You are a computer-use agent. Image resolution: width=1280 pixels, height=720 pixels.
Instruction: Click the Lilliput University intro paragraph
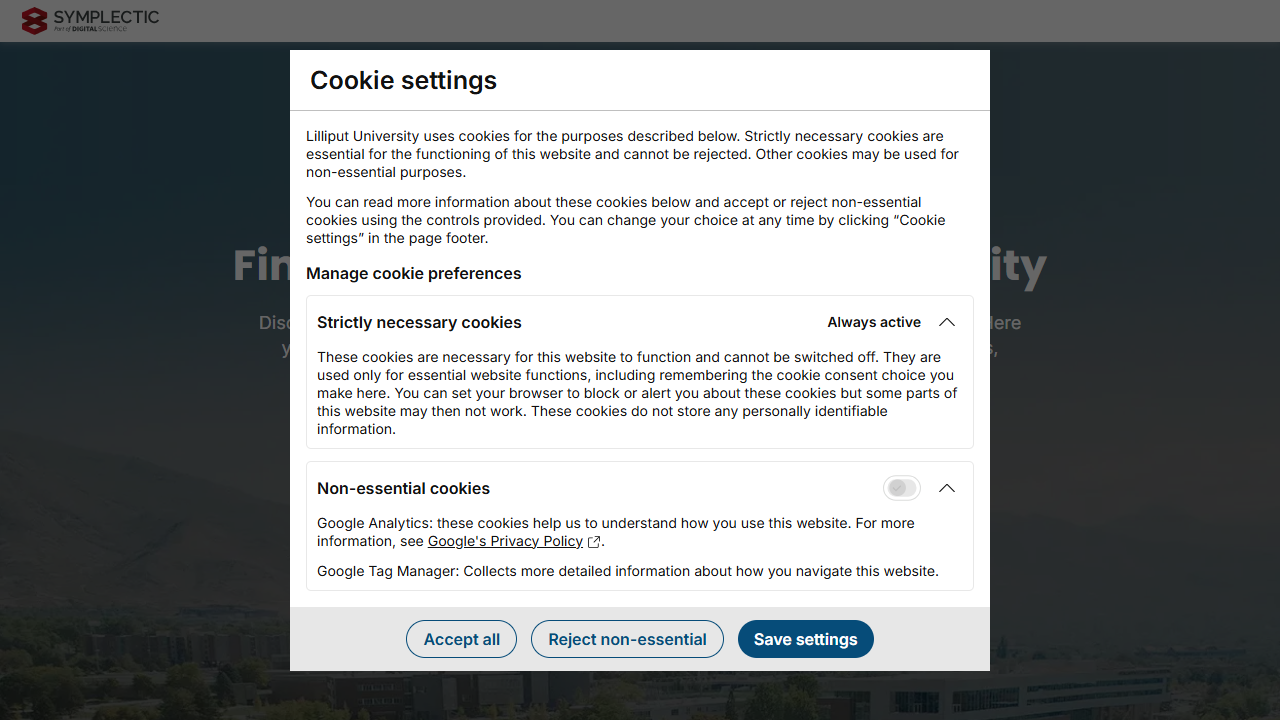click(630, 154)
